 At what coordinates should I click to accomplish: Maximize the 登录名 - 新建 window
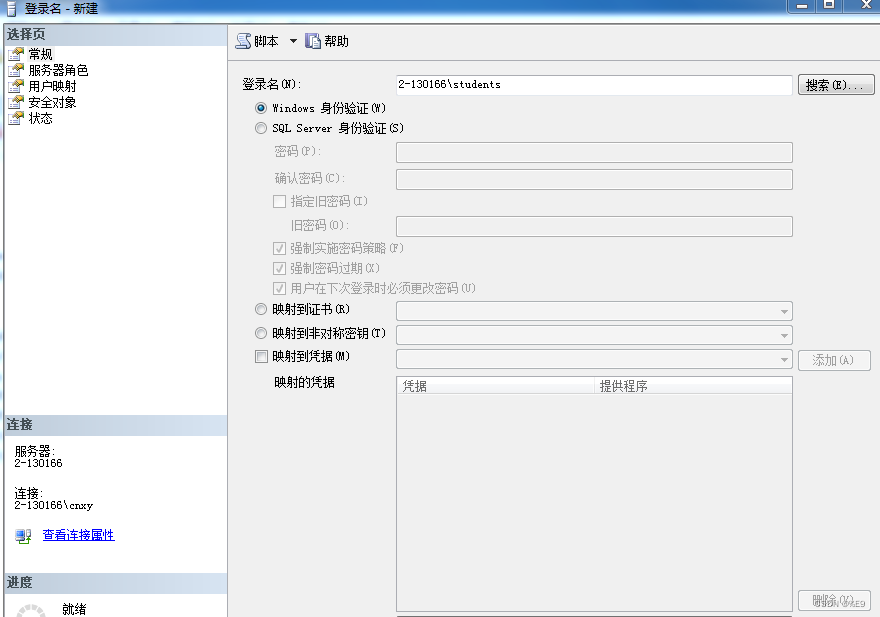tap(829, 5)
